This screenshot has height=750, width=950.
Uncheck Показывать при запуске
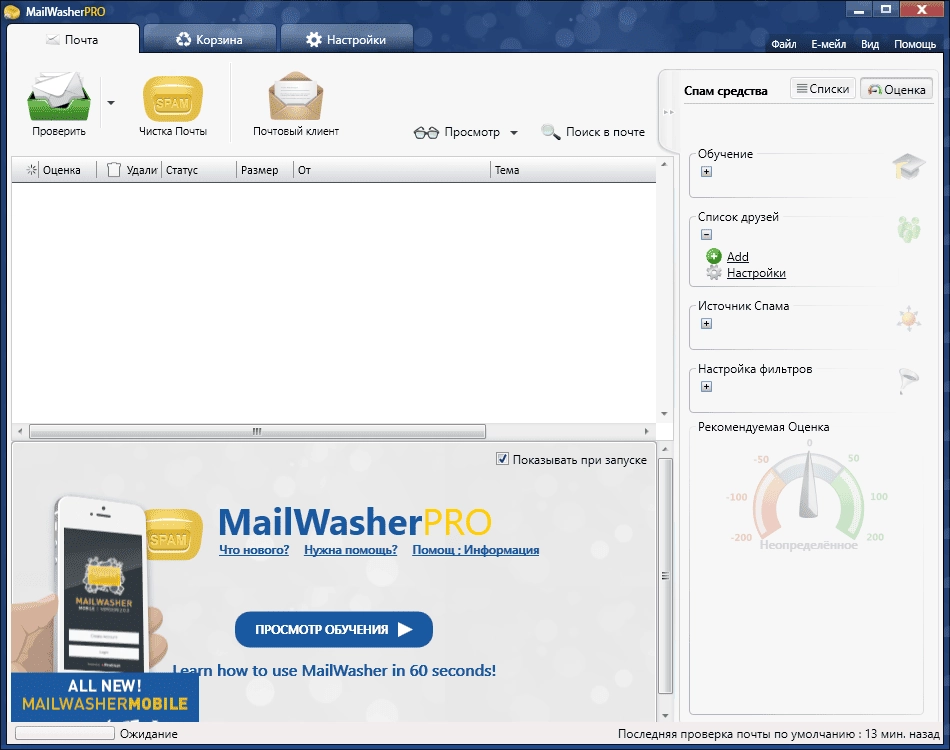coord(502,459)
